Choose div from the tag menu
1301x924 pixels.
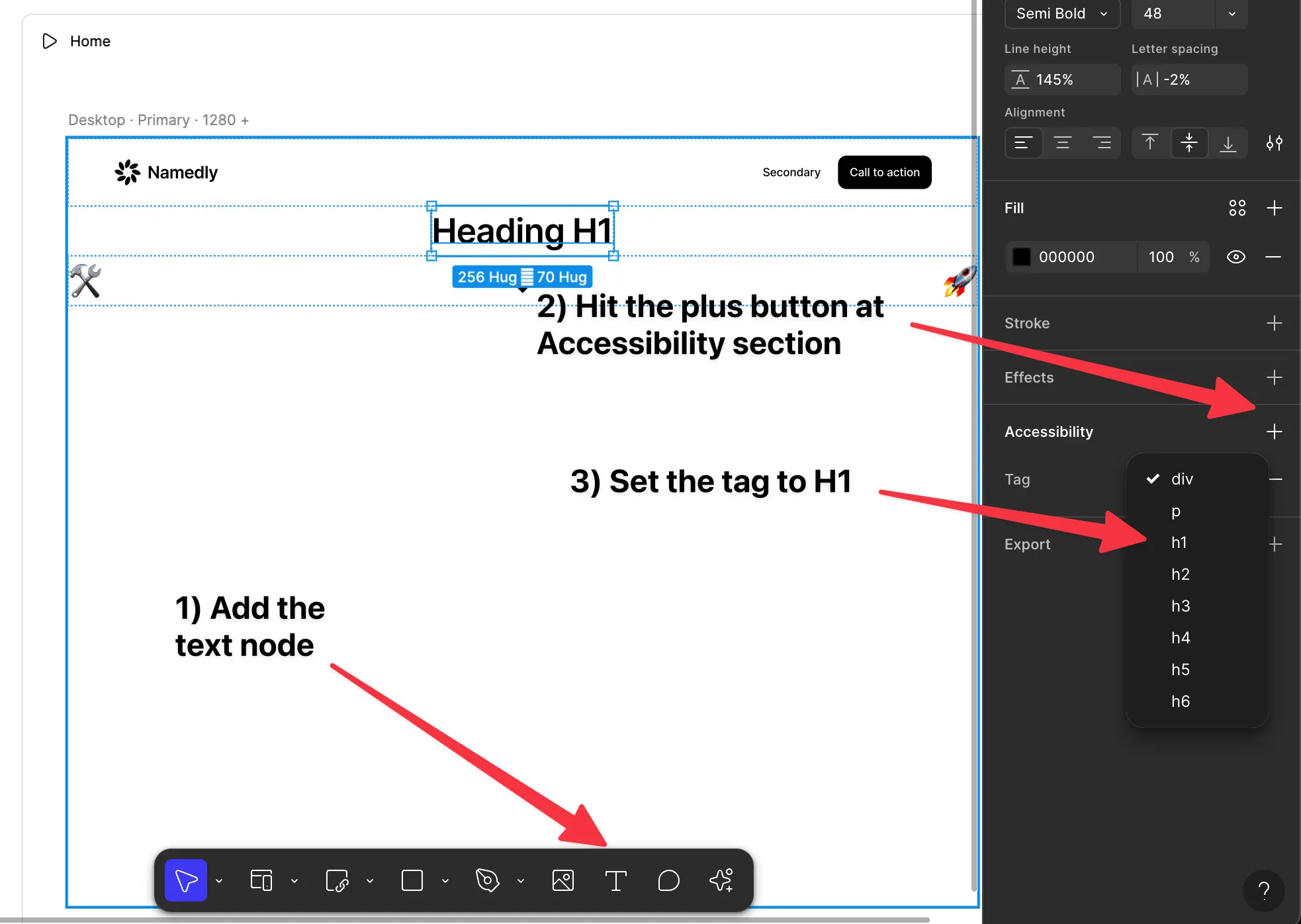coord(1197,479)
